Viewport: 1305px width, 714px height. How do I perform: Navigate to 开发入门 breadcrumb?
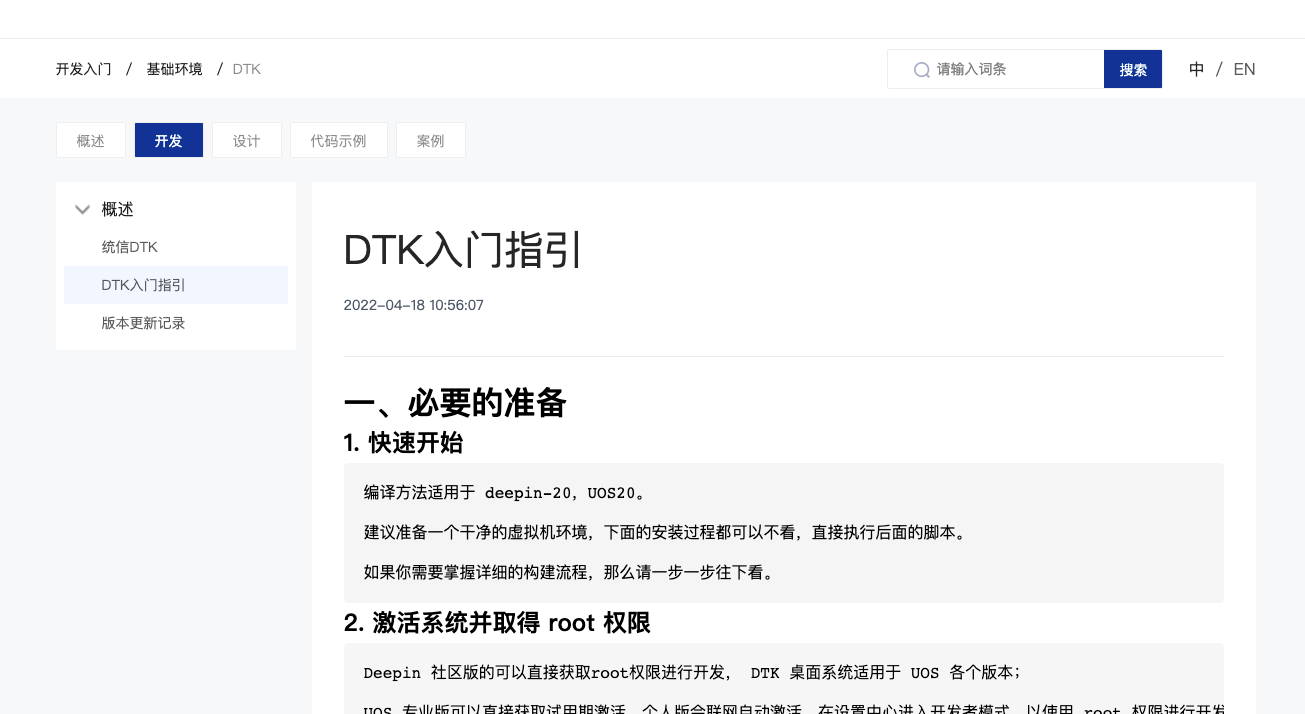tap(84, 69)
